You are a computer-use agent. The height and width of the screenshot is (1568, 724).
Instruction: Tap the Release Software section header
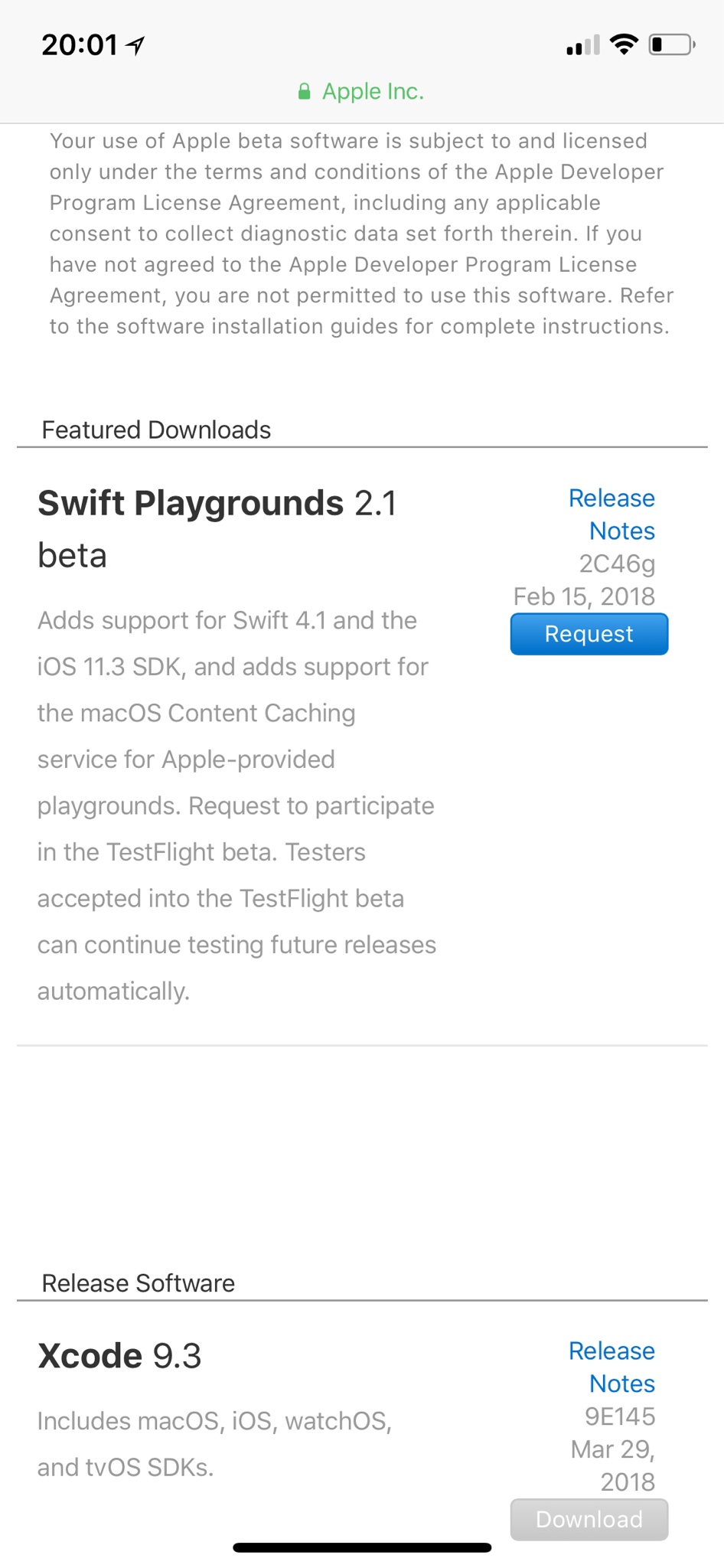[138, 1283]
